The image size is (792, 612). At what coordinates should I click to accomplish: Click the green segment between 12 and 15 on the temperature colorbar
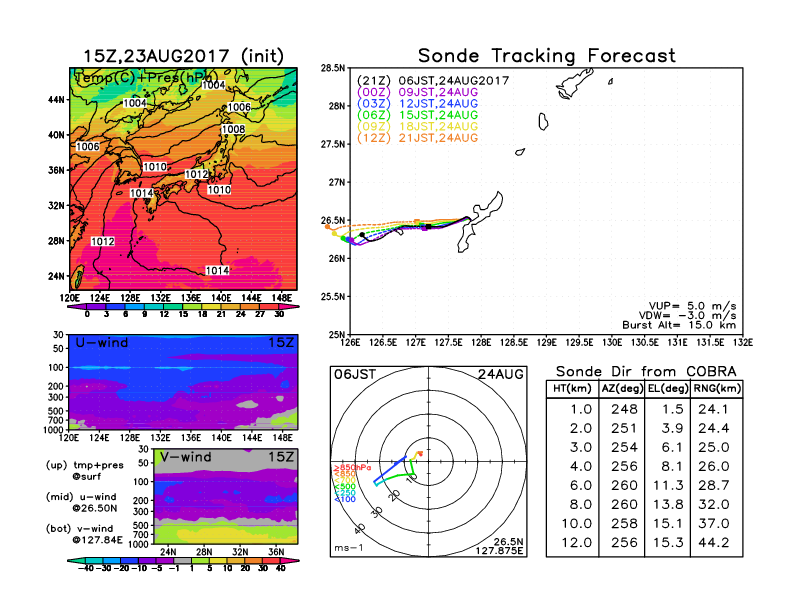coord(173,307)
